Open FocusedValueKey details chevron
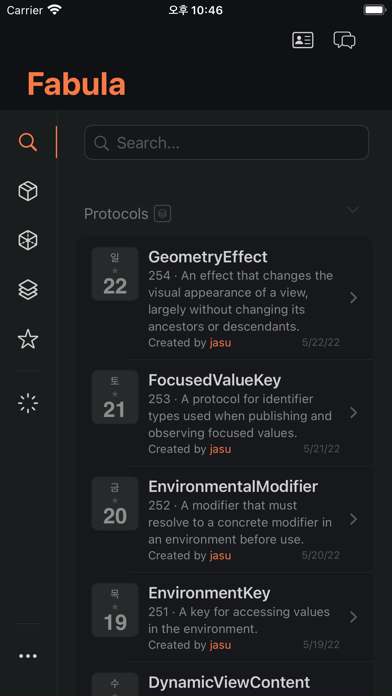The width and height of the screenshot is (392, 696). click(353, 413)
